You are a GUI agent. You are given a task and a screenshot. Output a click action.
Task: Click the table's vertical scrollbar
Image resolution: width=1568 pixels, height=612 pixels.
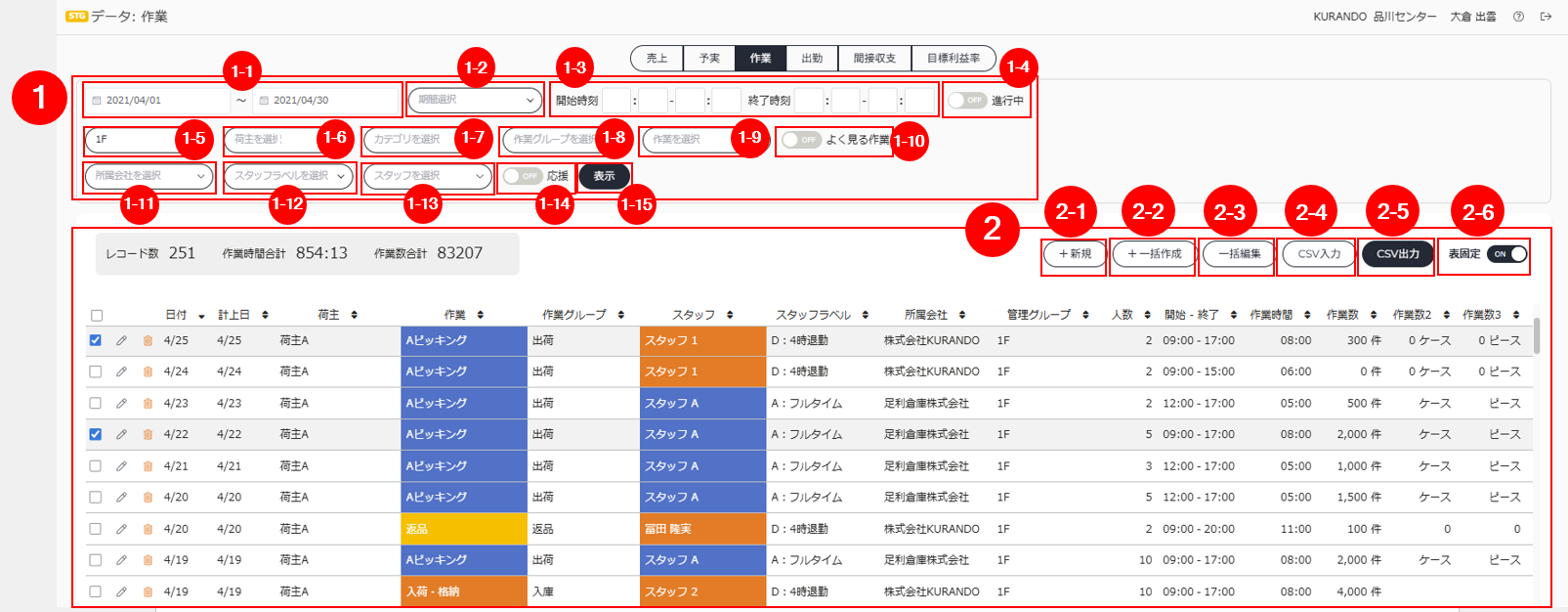[x=1537, y=335]
